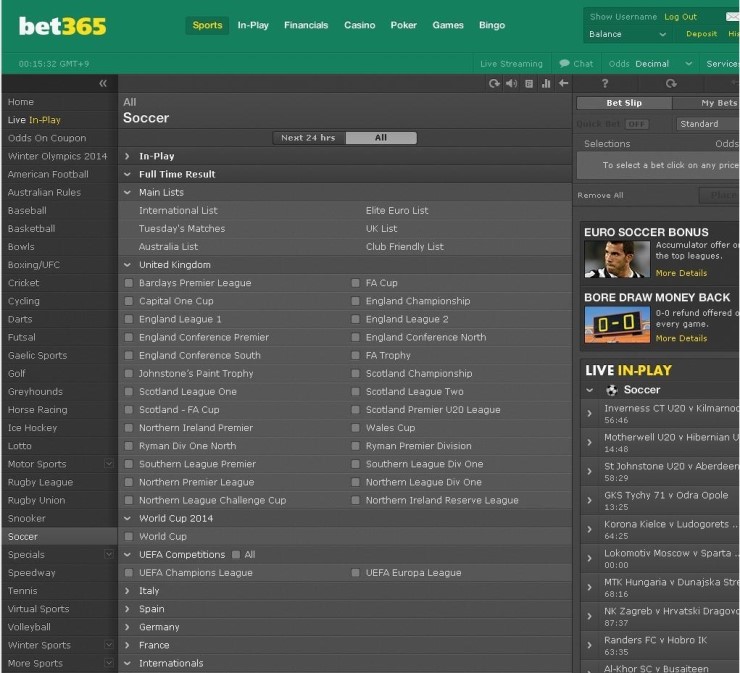The height and width of the screenshot is (673, 740).
Task: Tick the Wales Cup checkbox
Action: coord(355,428)
